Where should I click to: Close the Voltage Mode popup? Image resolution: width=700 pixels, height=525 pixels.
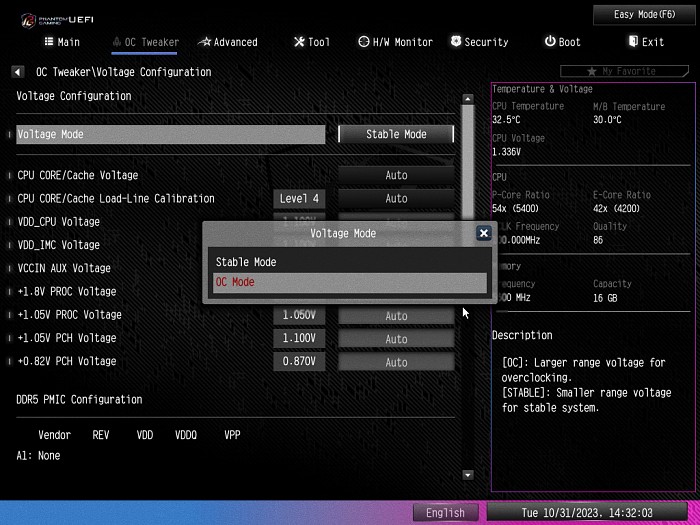click(x=483, y=233)
